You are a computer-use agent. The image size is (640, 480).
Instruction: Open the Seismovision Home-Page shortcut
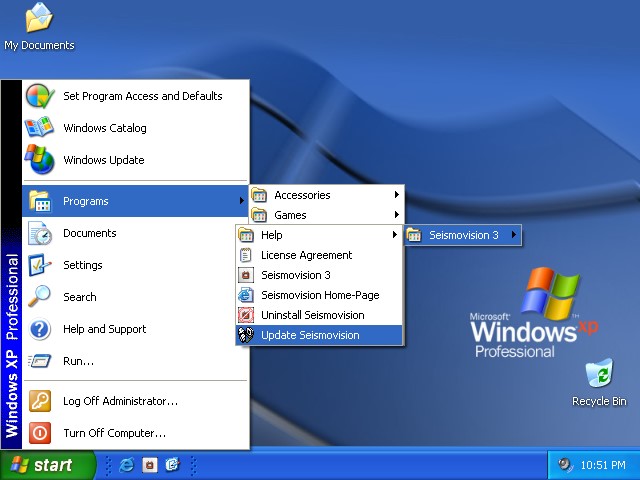click(x=319, y=295)
